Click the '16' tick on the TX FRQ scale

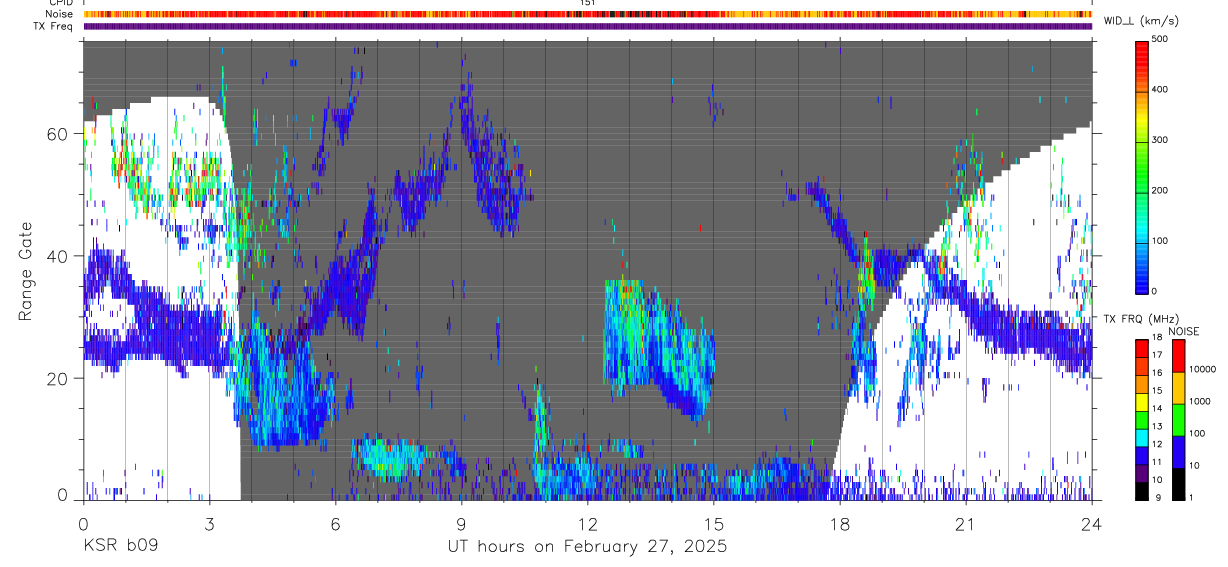(x=1157, y=373)
